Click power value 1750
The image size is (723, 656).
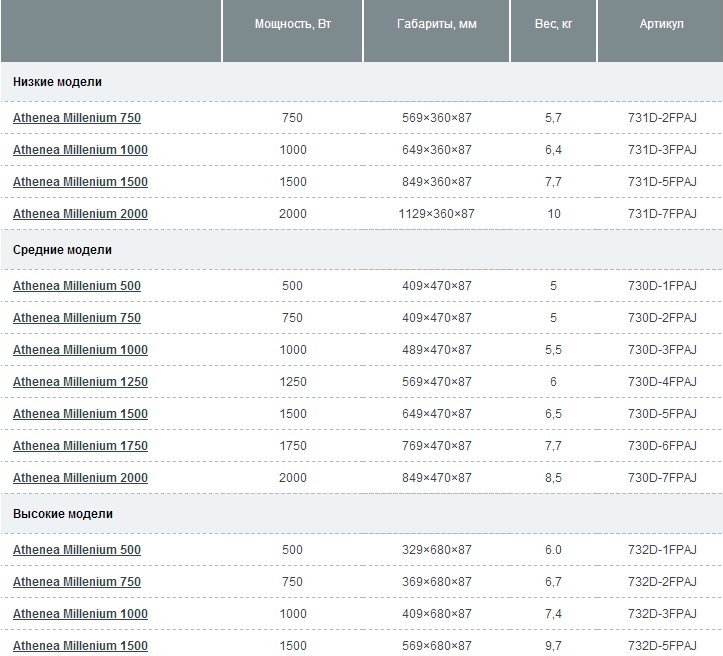click(293, 446)
